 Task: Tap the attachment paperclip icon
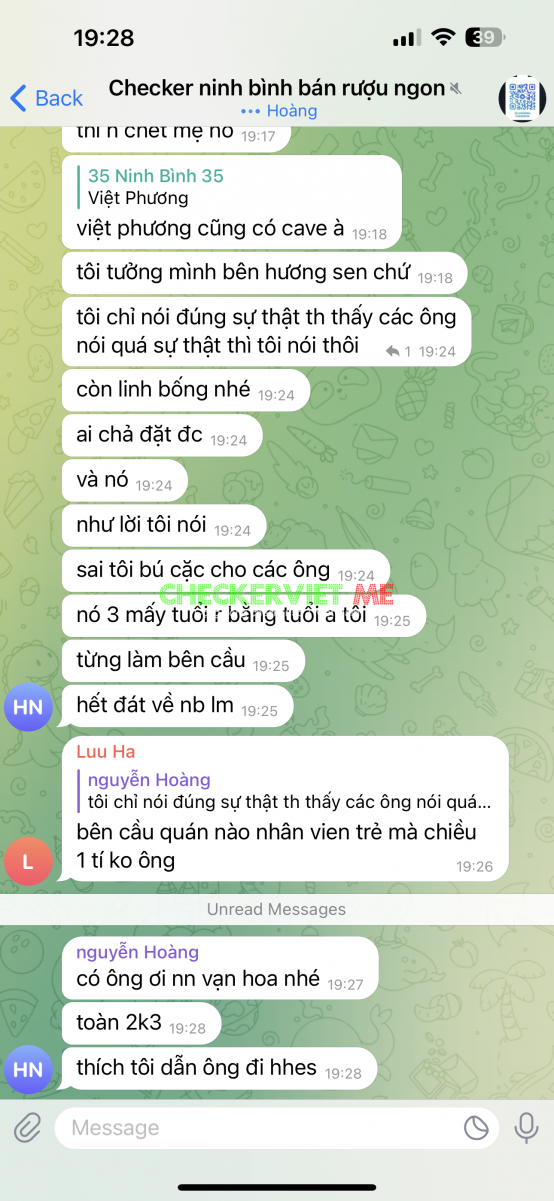pos(28,1128)
